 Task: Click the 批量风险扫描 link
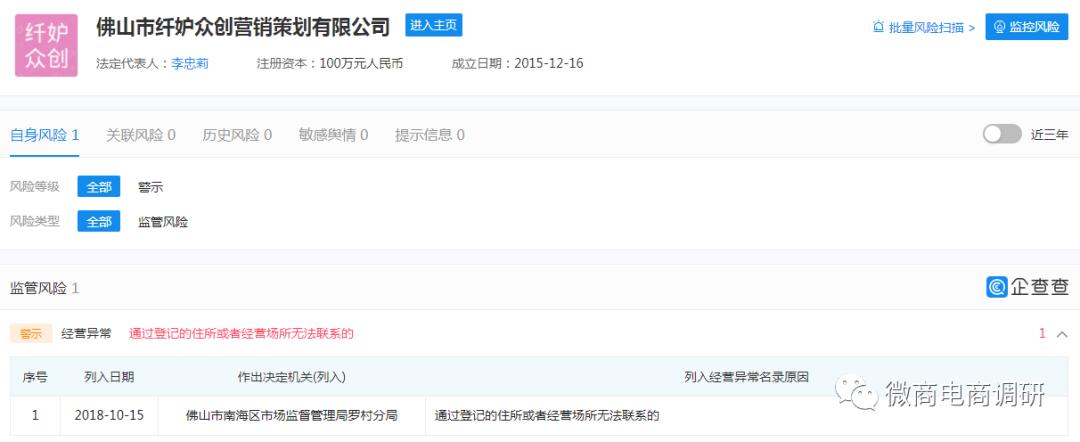[932, 28]
